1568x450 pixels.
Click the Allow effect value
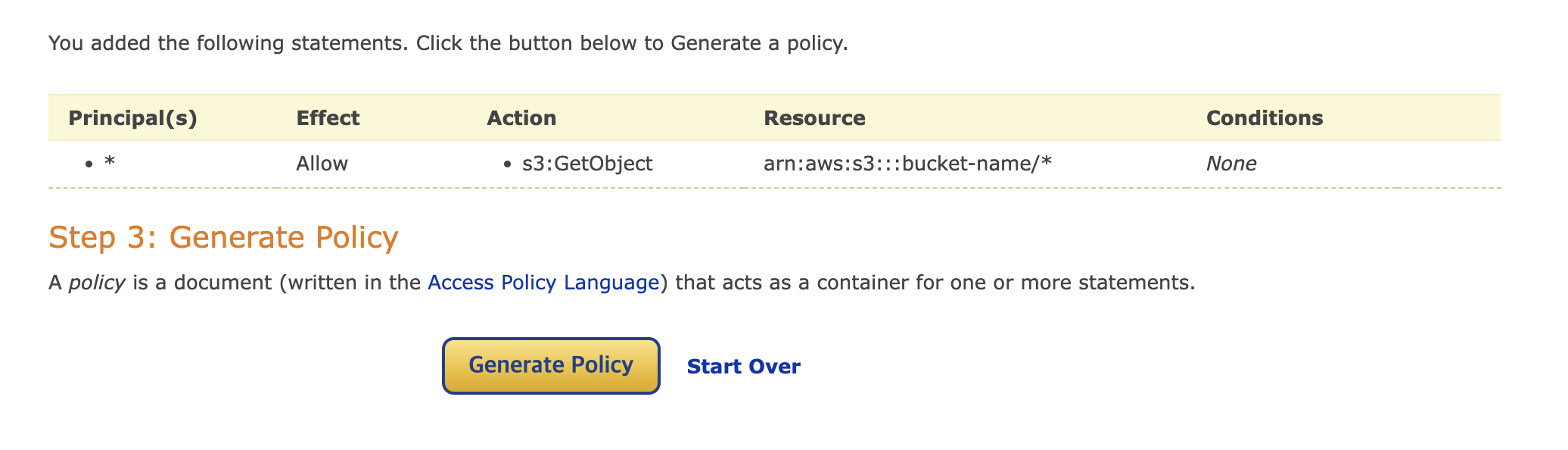pyautogui.click(x=322, y=164)
